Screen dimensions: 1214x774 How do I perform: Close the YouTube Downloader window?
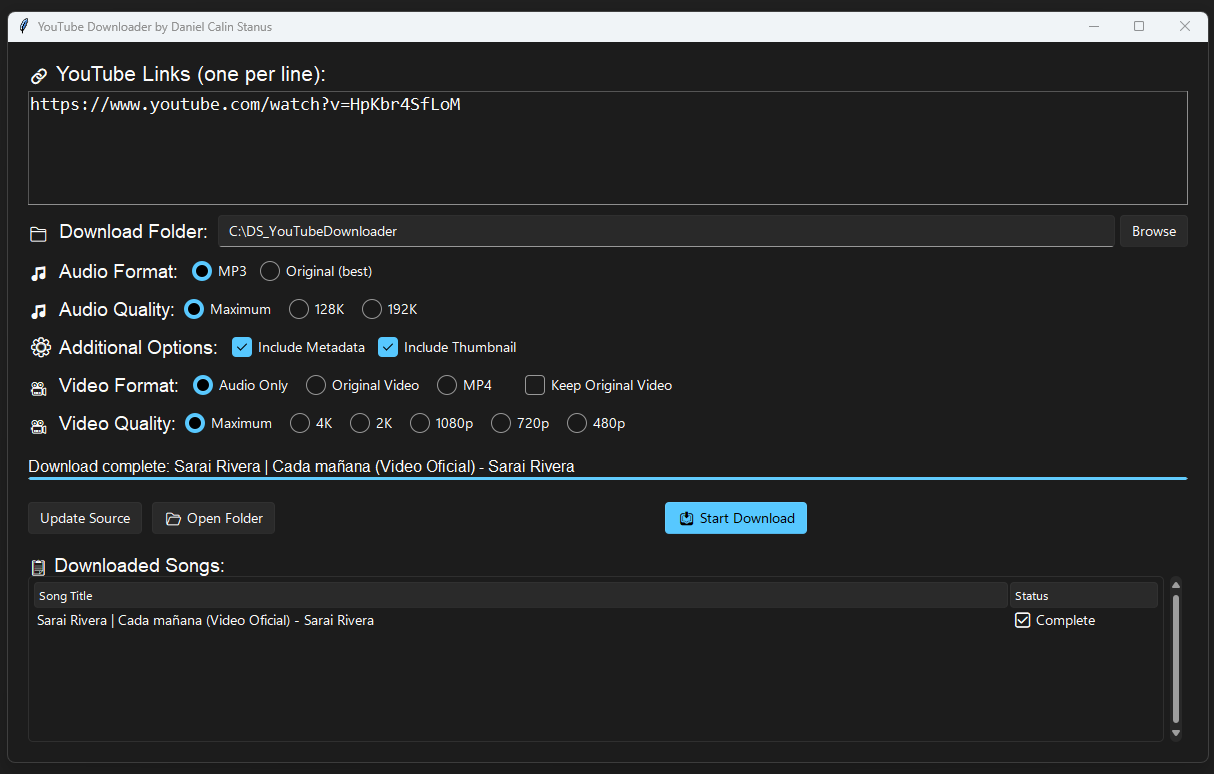pyautogui.click(x=1185, y=27)
